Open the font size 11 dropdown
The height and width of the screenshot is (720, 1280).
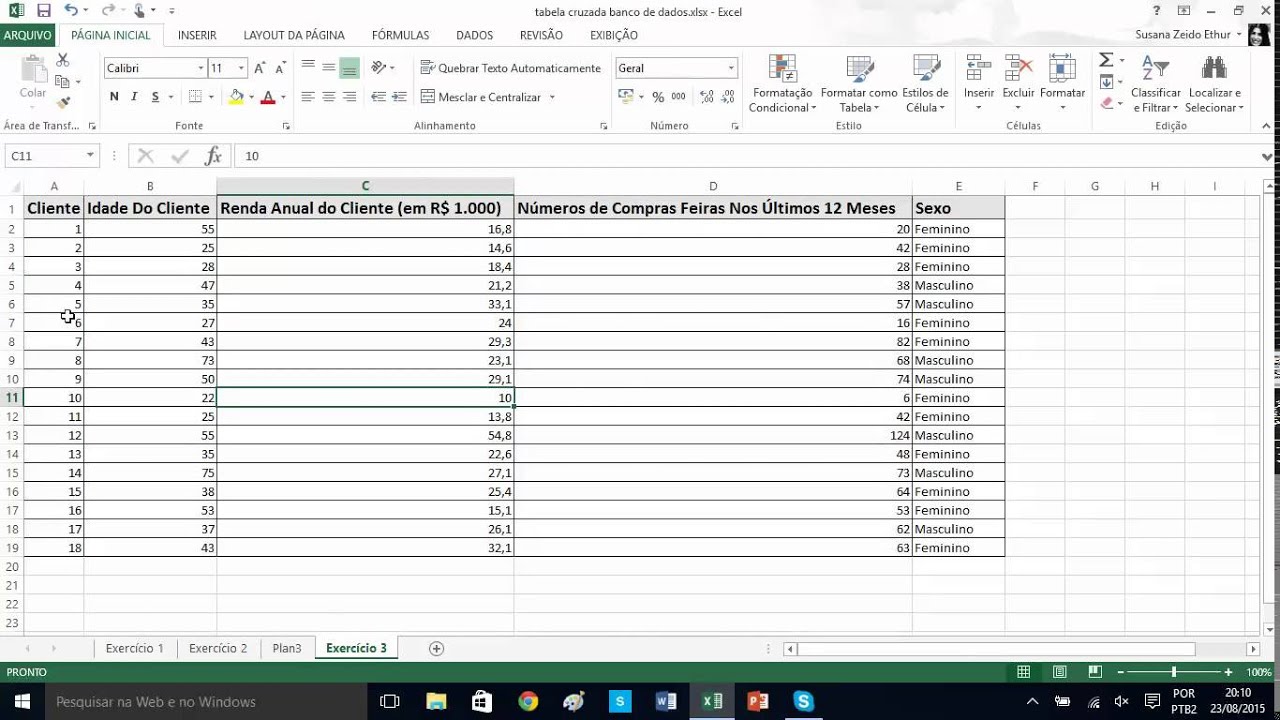[x=241, y=68]
